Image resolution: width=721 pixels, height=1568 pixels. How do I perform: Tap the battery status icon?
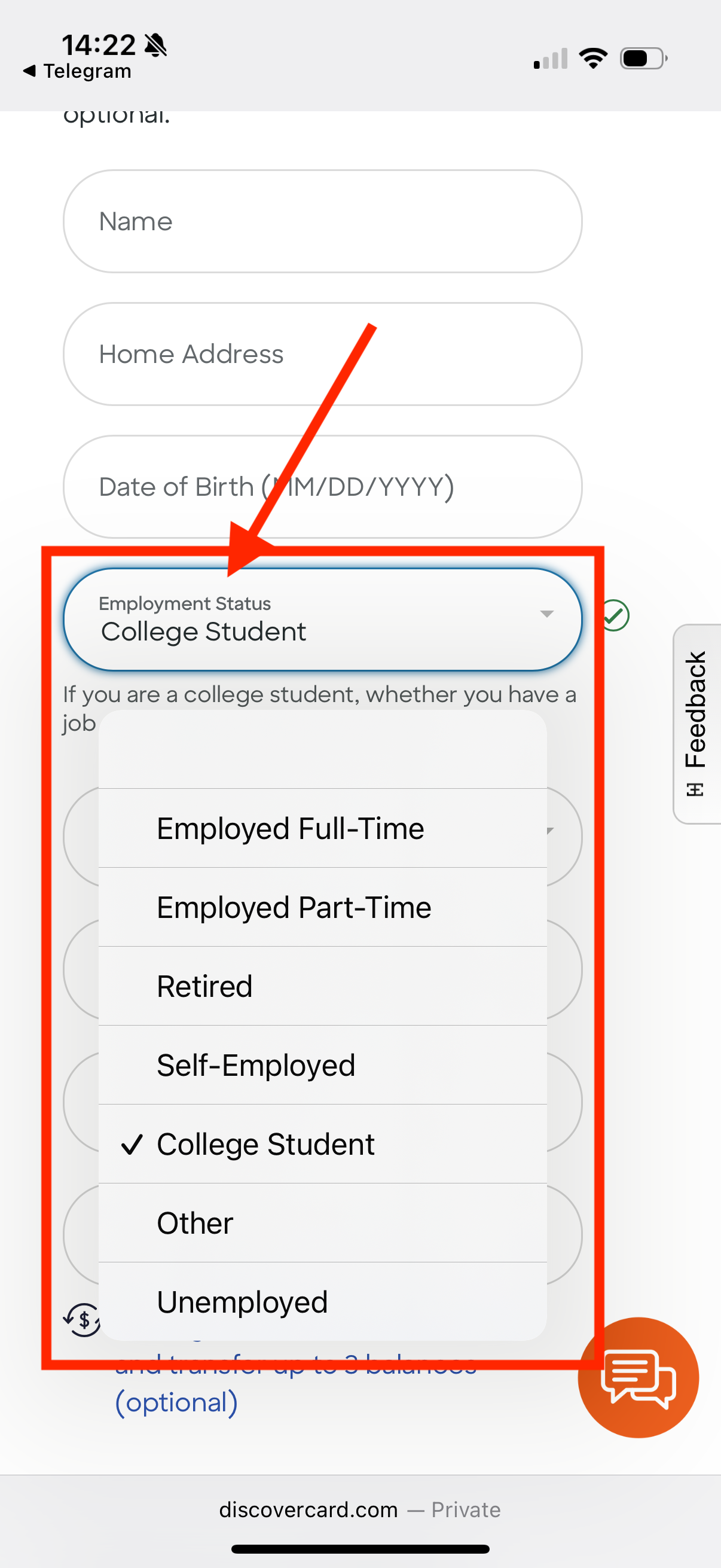[x=643, y=59]
